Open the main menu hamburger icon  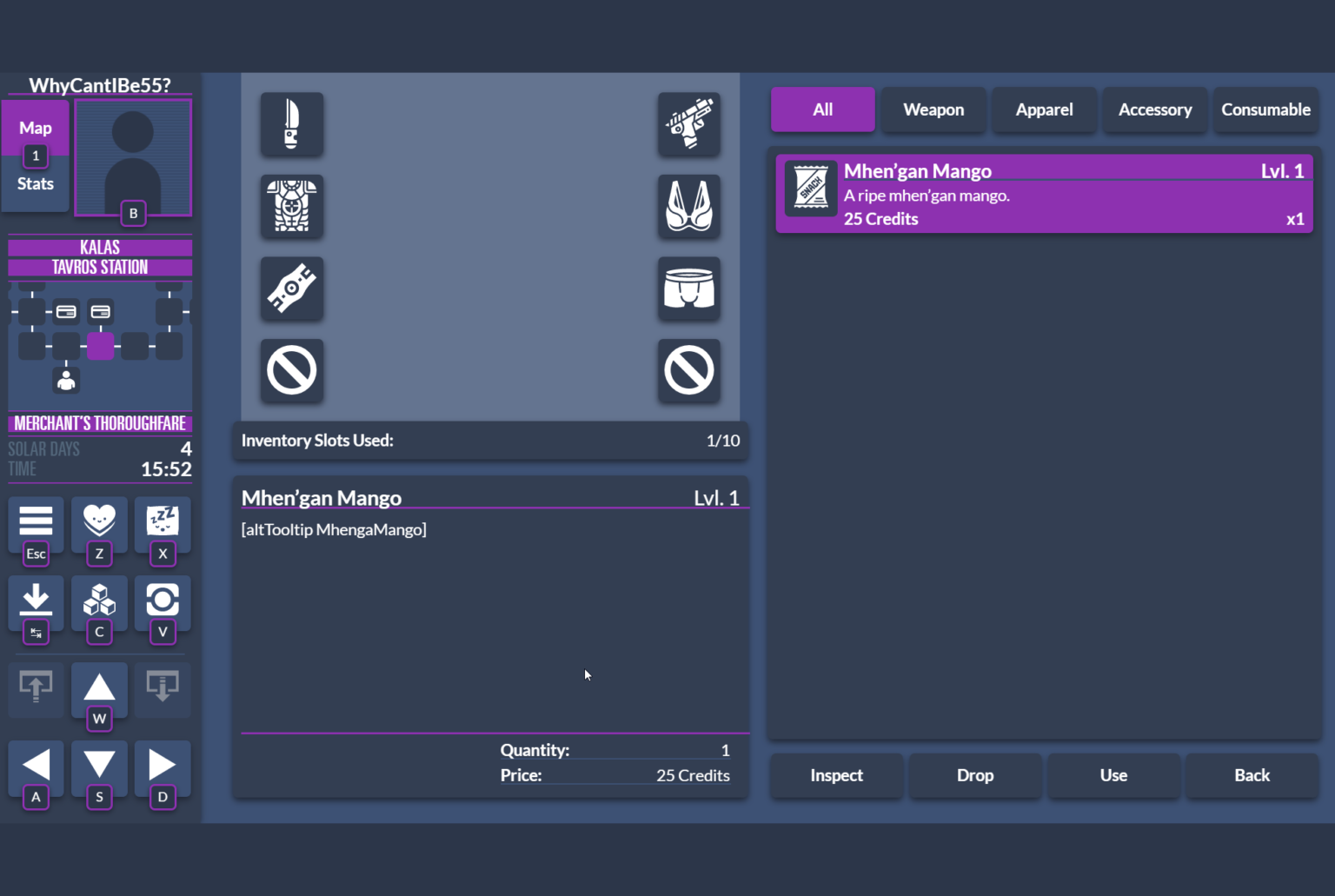click(x=36, y=521)
